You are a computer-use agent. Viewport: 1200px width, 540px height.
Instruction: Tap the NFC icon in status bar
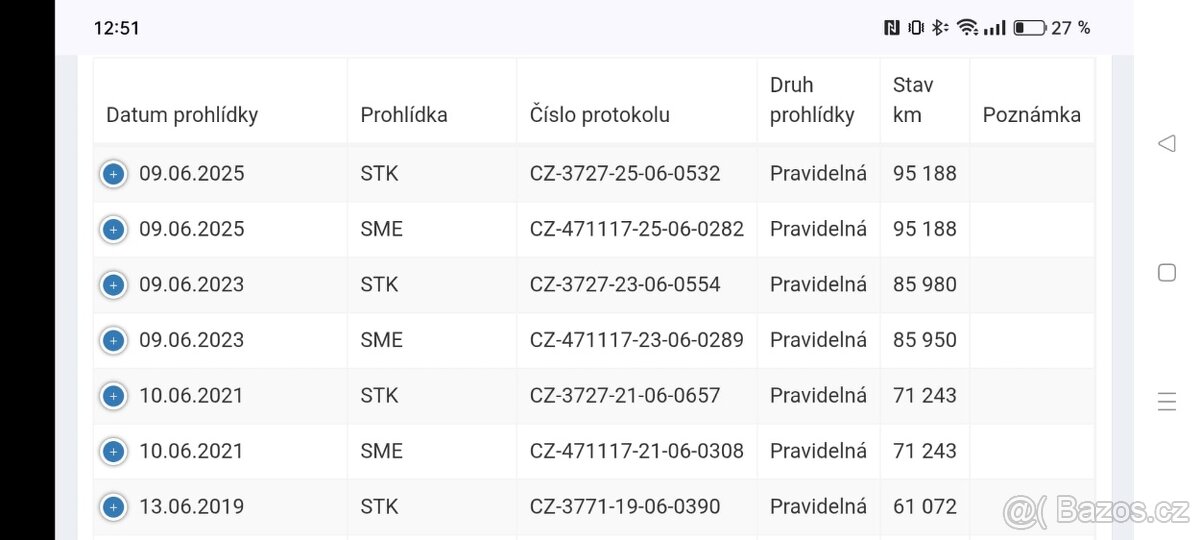click(x=892, y=28)
